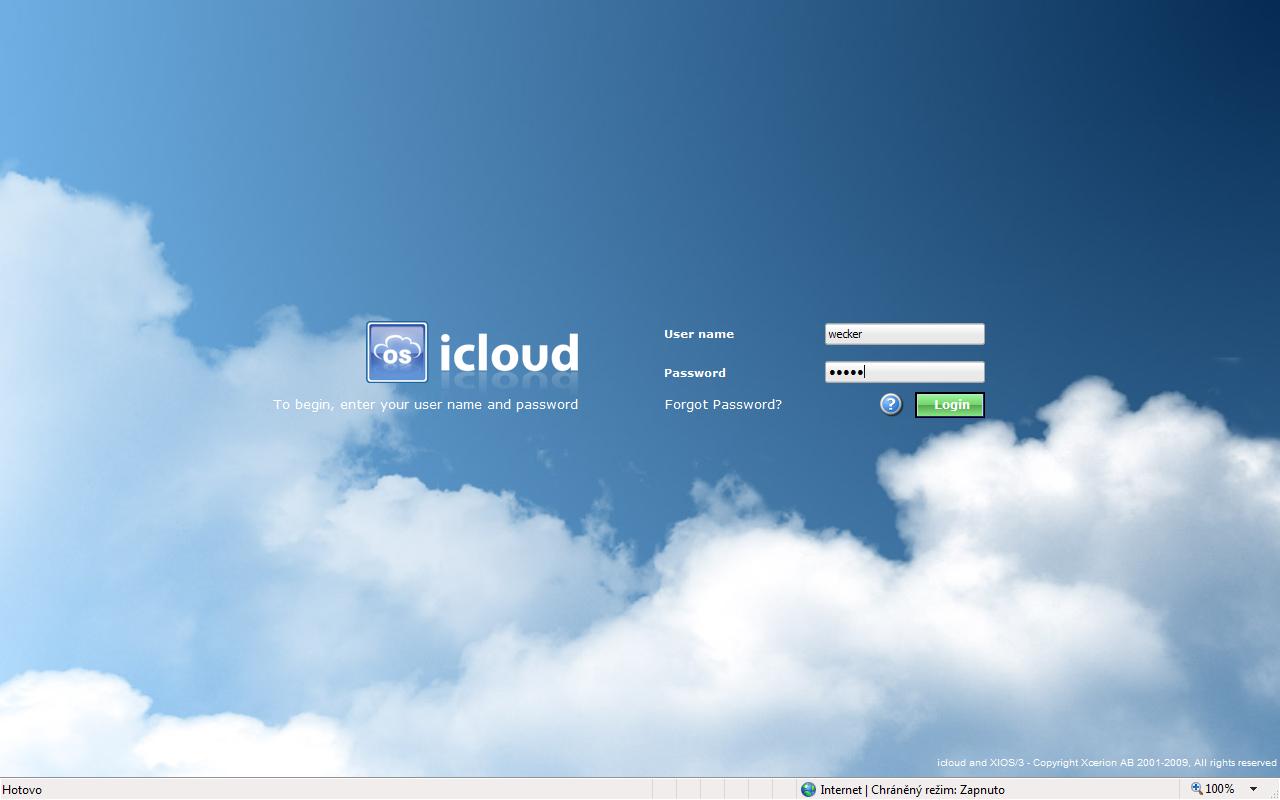Viewport: 1280px width, 800px height.
Task: Click the Hotovo status text
Action: pos(22,790)
